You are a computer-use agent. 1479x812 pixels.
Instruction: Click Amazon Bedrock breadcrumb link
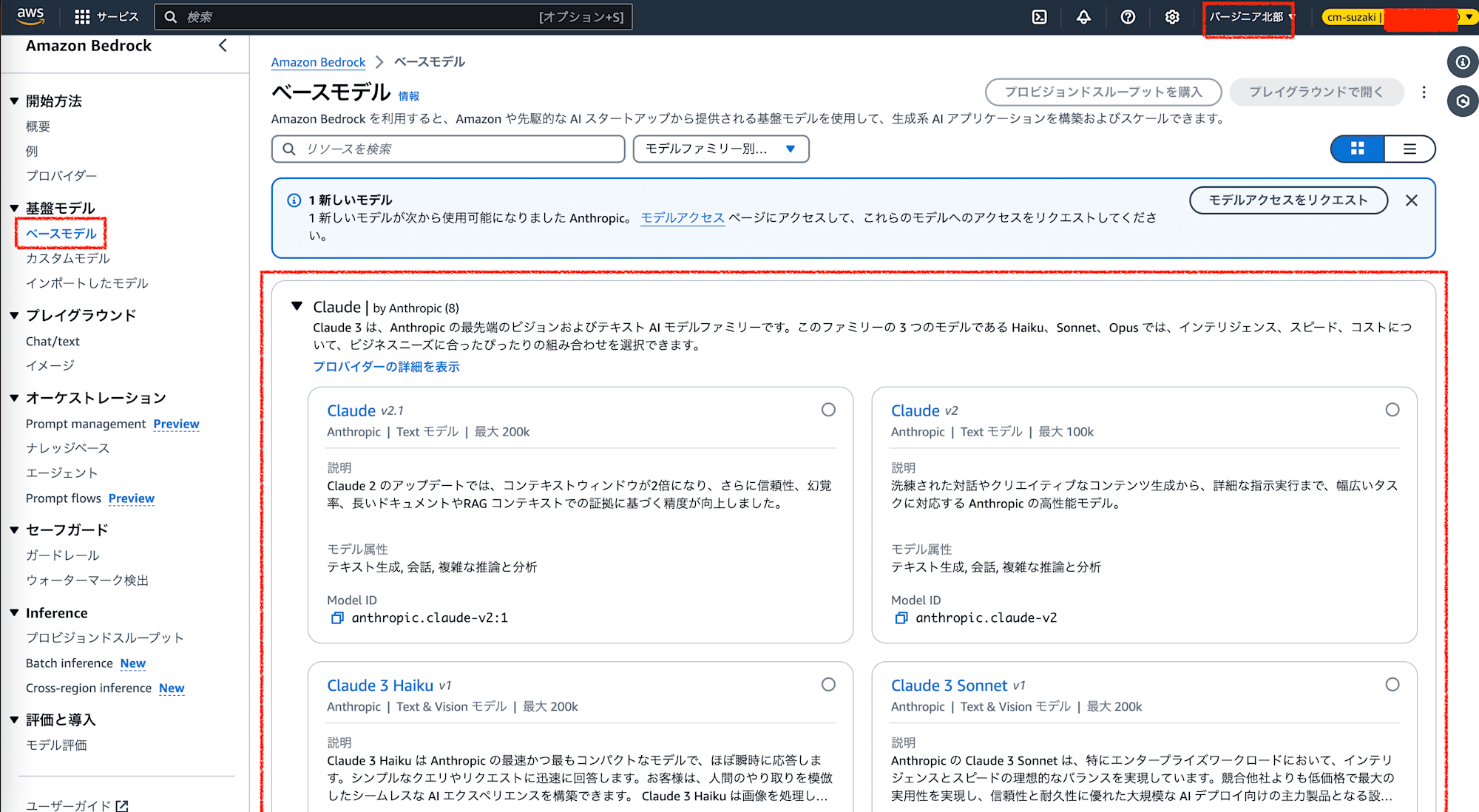(318, 62)
